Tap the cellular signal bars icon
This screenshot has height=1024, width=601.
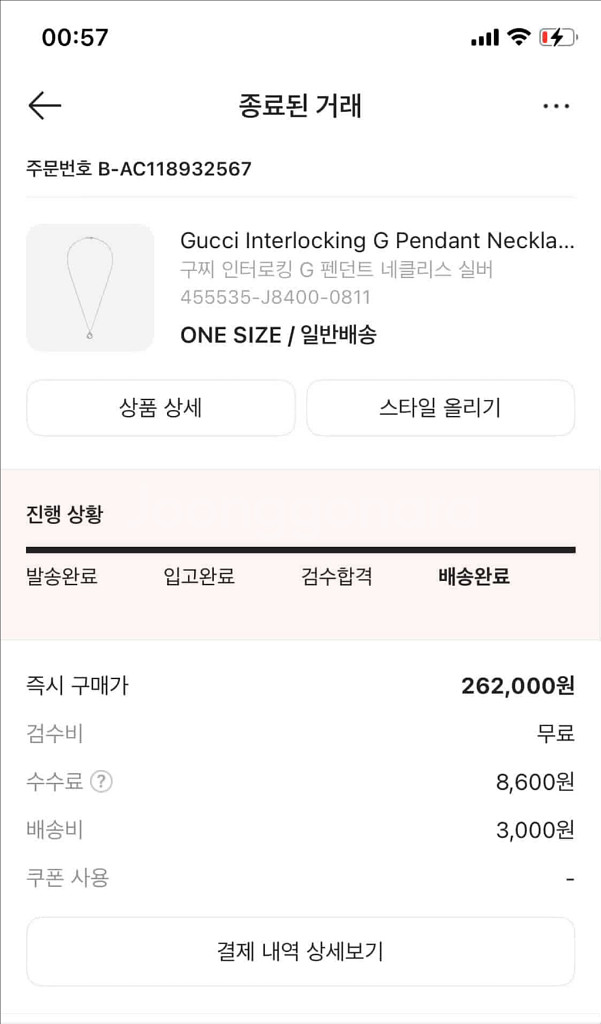484,38
